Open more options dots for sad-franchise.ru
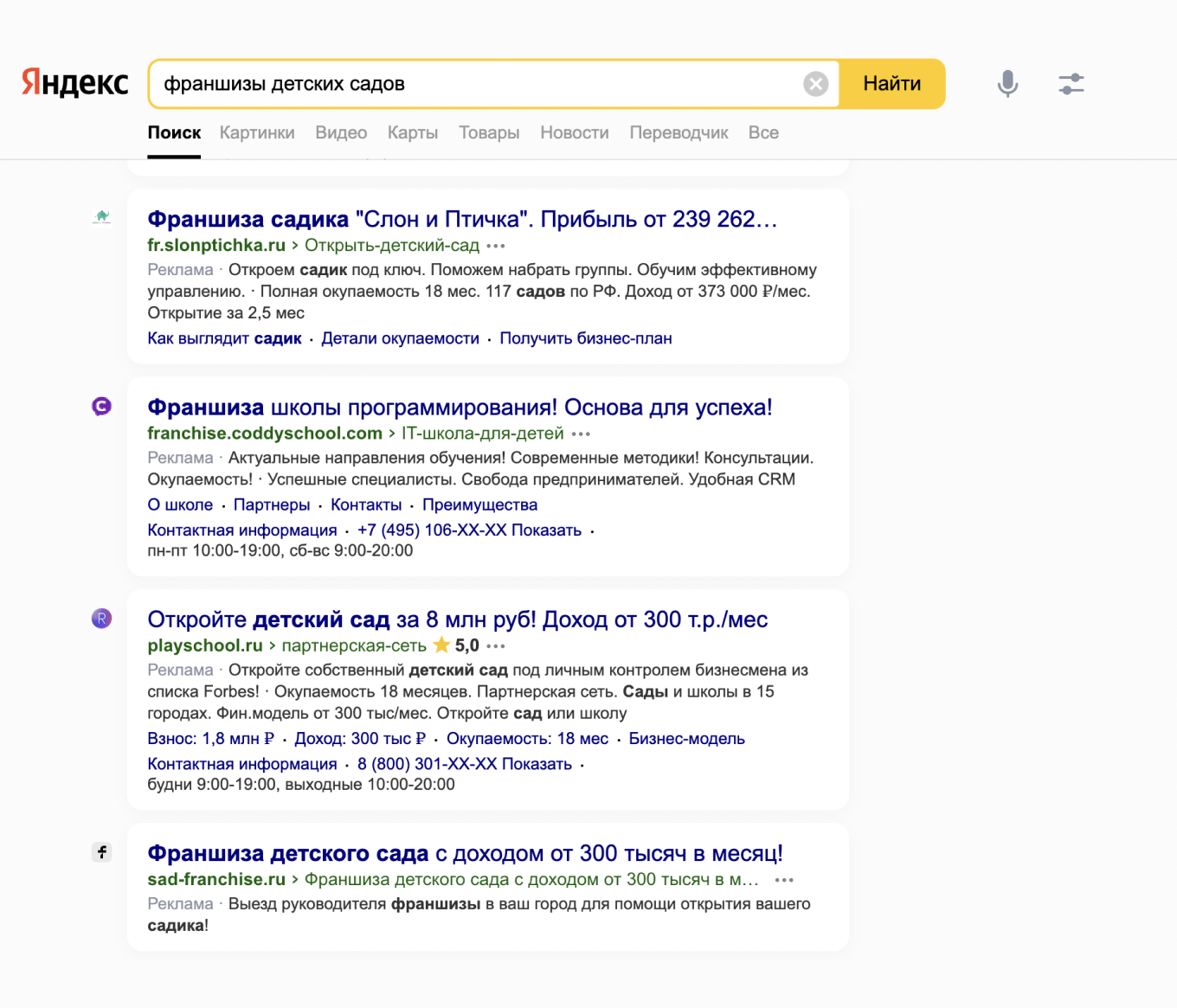The height and width of the screenshot is (1008, 1177). coord(784,879)
